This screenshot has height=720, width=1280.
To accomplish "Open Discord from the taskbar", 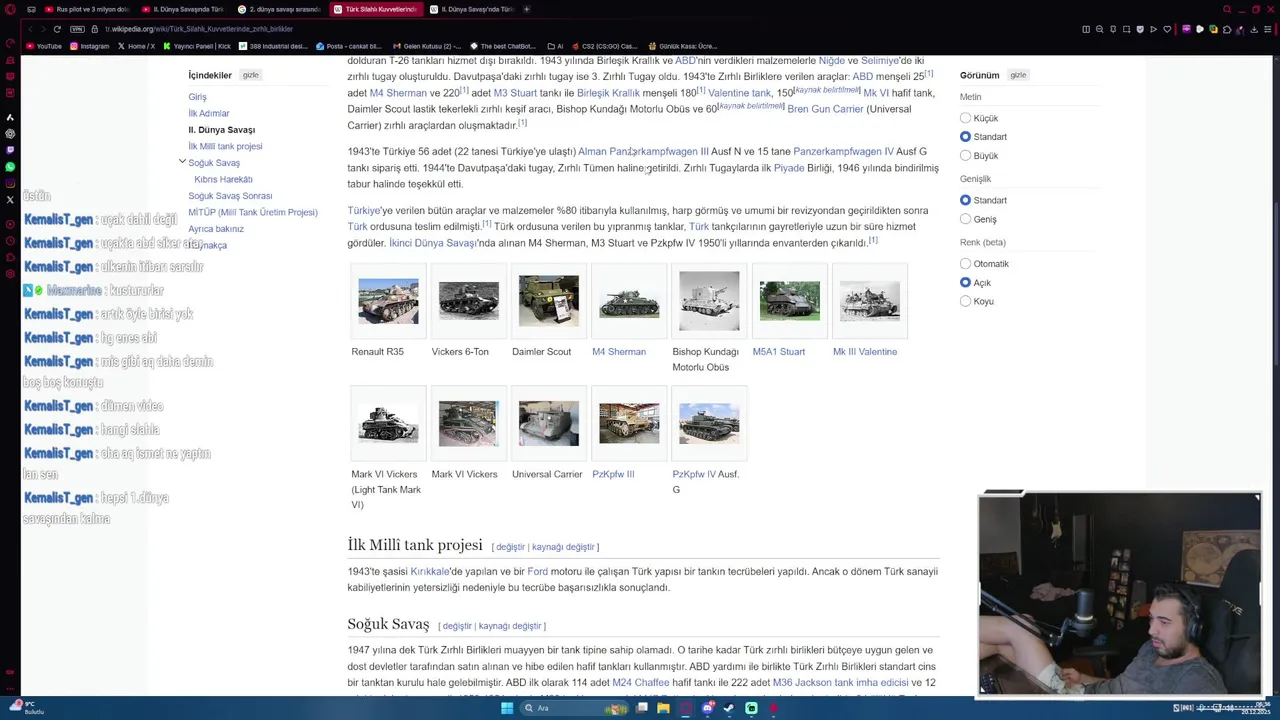I will click(x=707, y=708).
